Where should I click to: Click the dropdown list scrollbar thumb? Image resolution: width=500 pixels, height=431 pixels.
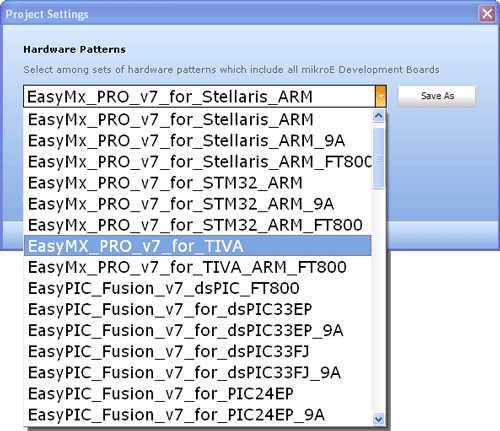[x=379, y=158]
